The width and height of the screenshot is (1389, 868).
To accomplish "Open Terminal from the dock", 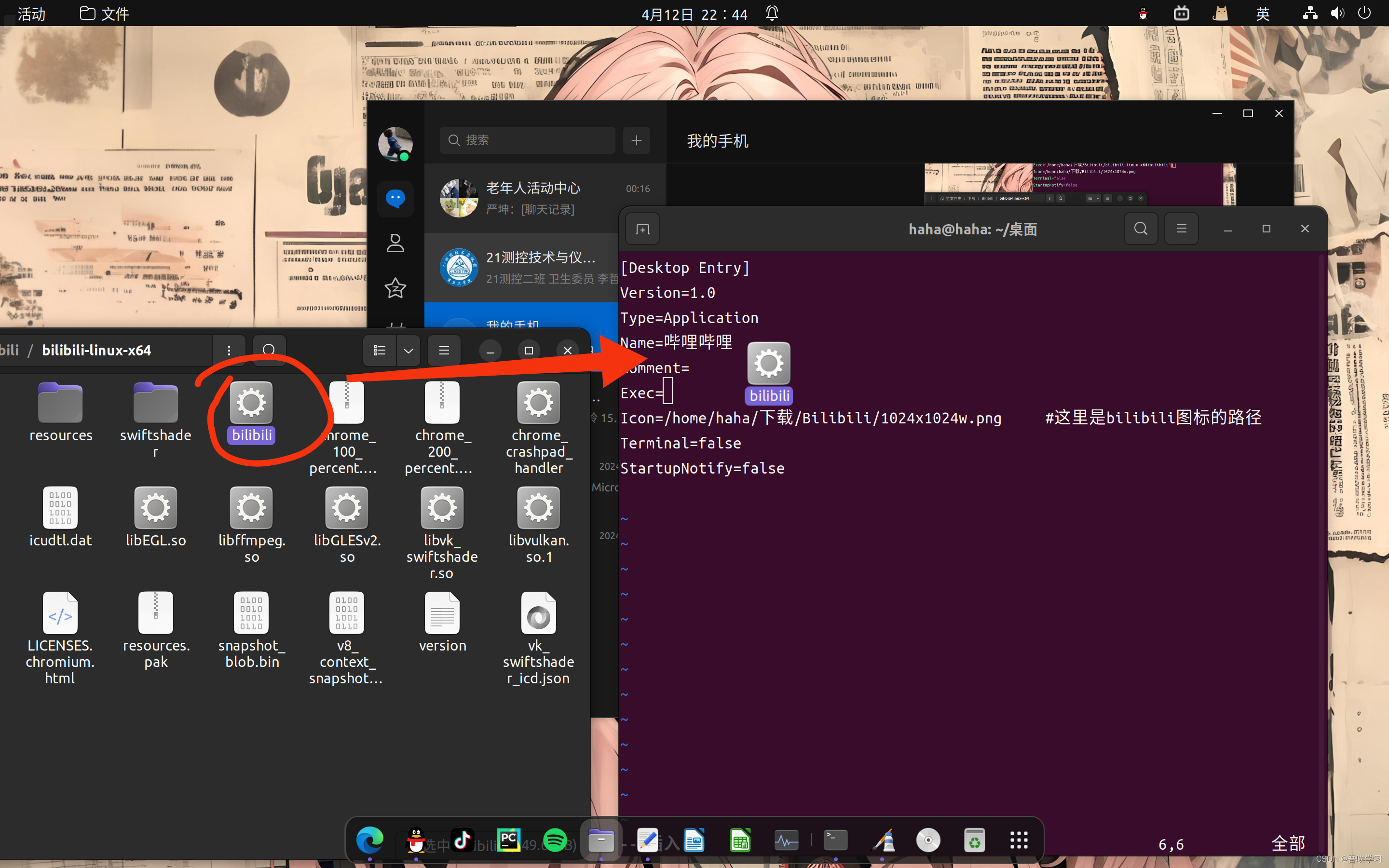I will pos(836,841).
